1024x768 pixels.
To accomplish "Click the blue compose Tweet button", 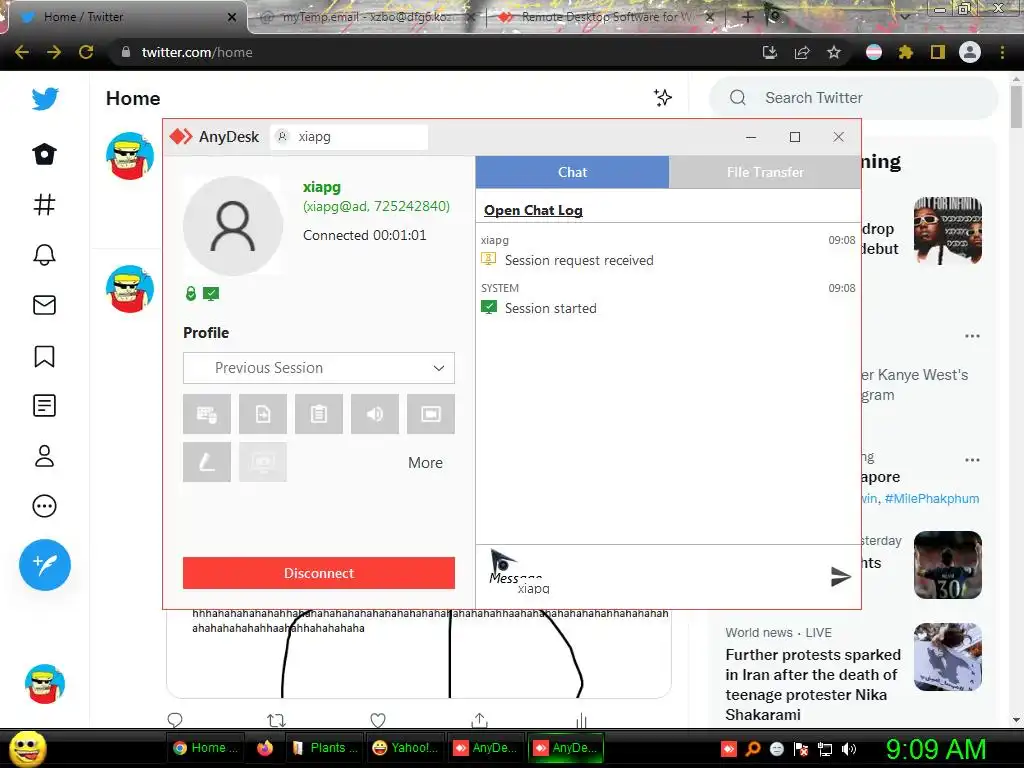I will pyautogui.click(x=44, y=565).
